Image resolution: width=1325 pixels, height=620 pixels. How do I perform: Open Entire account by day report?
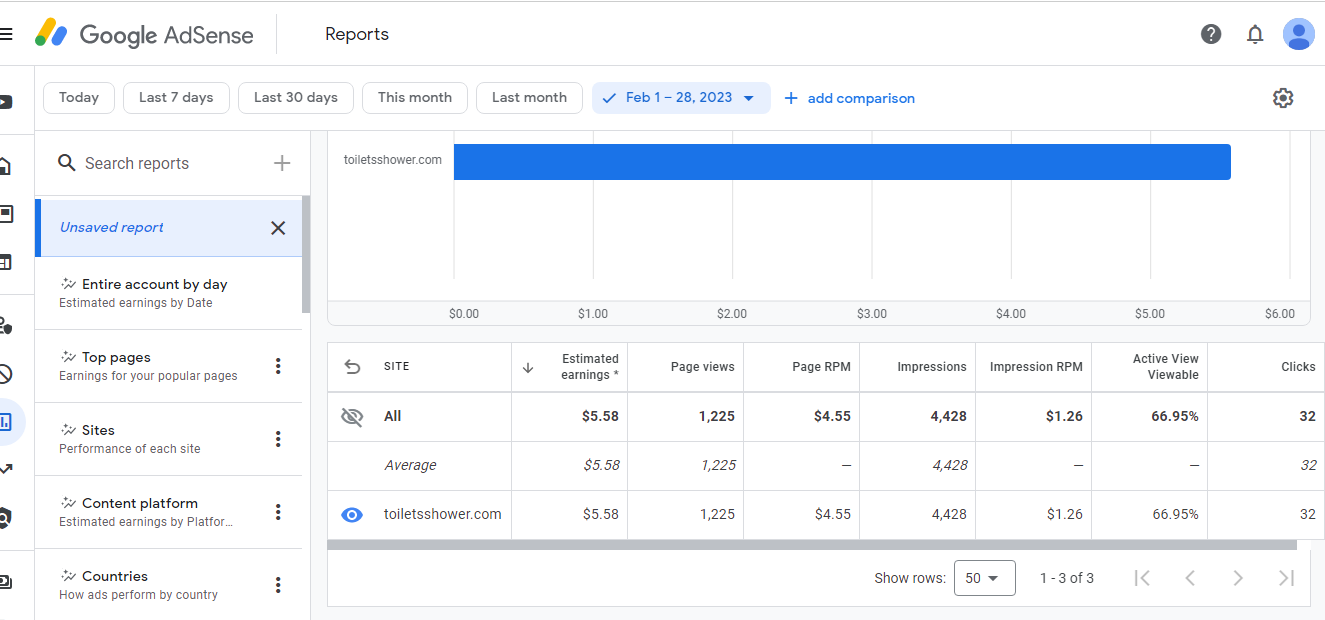point(168,293)
